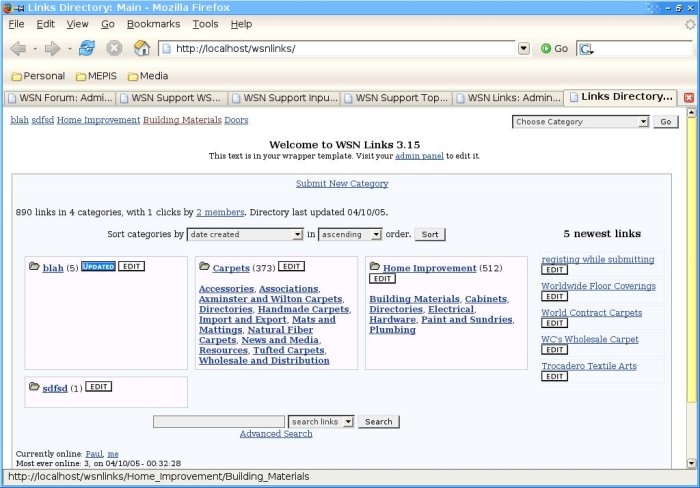Screen dimensions: 700x488
Task: Click the vertical page scrollbar
Action: pyautogui.click(x=690, y=290)
